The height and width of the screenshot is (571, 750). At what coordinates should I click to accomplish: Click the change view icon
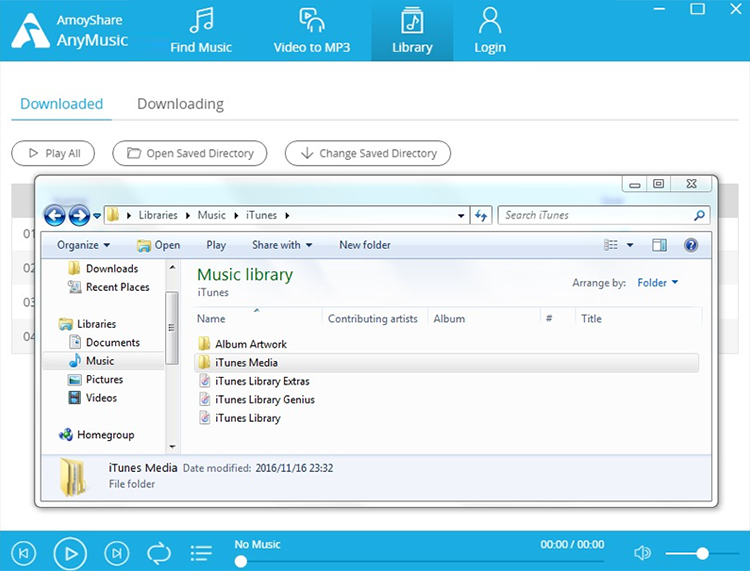pos(611,245)
